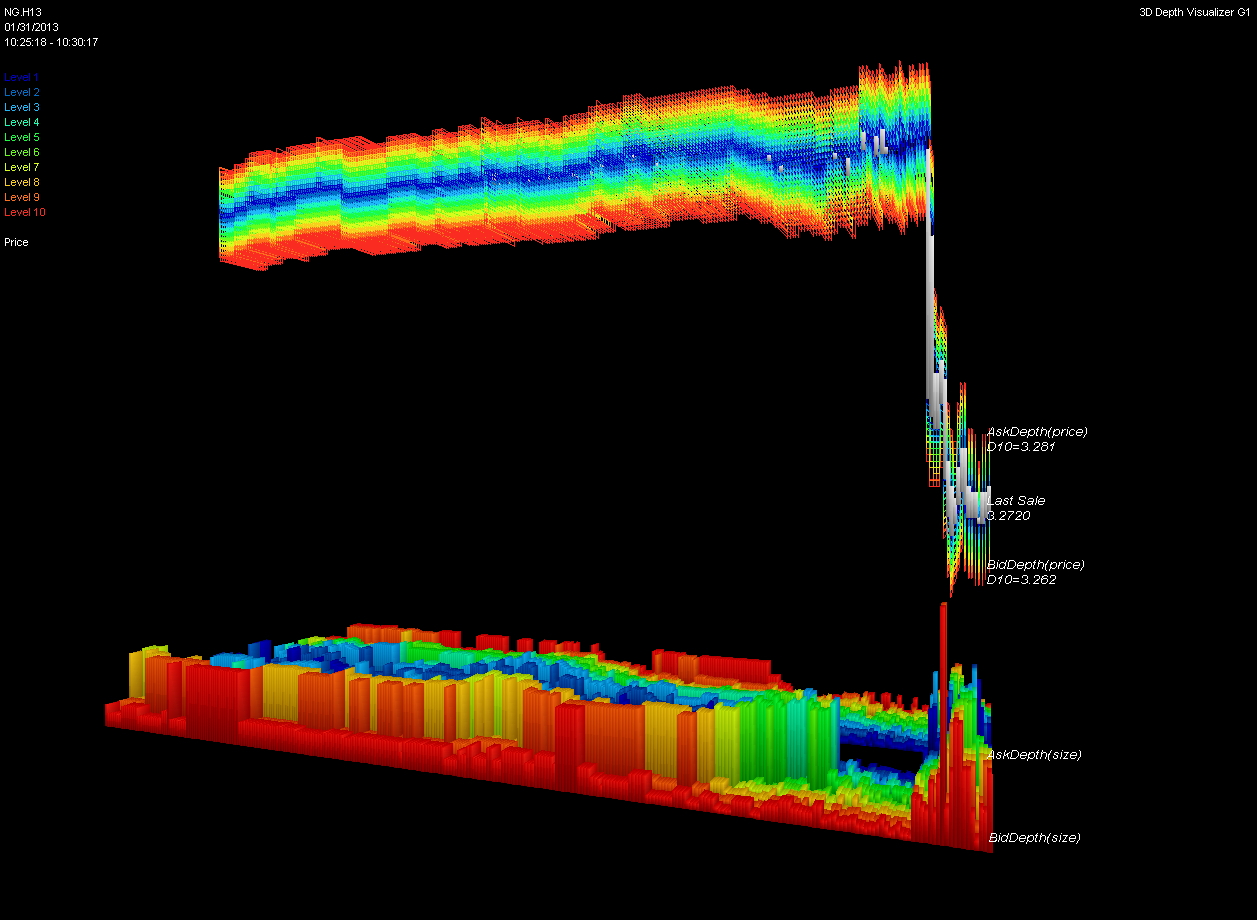The width and height of the screenshot is (1257, 920).
Task: Select the Level 5 legend entry
Action: [x=21, y=137]
